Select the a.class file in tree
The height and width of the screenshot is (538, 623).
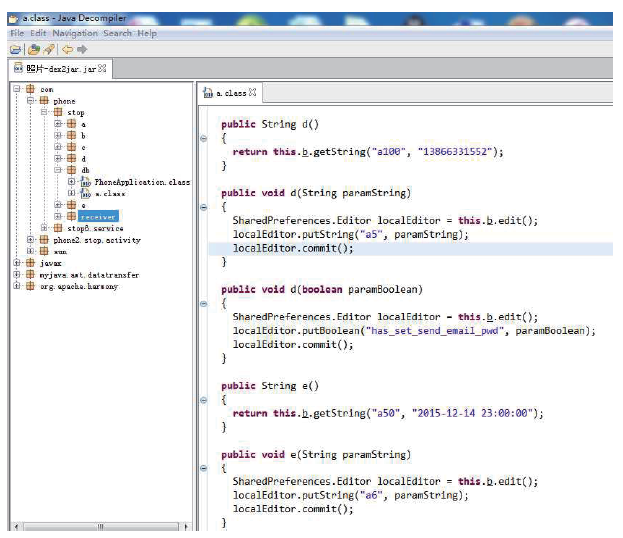[x=109, y=193]
